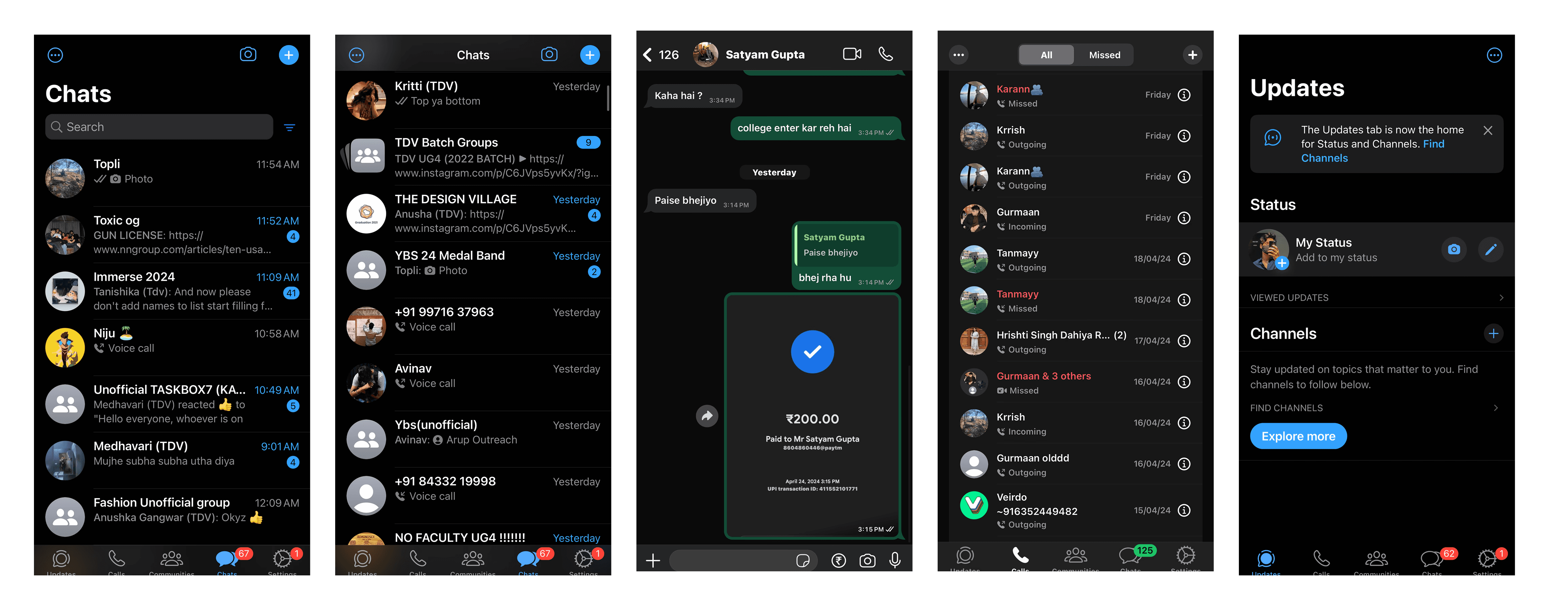
Task: Start video call with Satyam Gupta
Action: coord(852,54)
